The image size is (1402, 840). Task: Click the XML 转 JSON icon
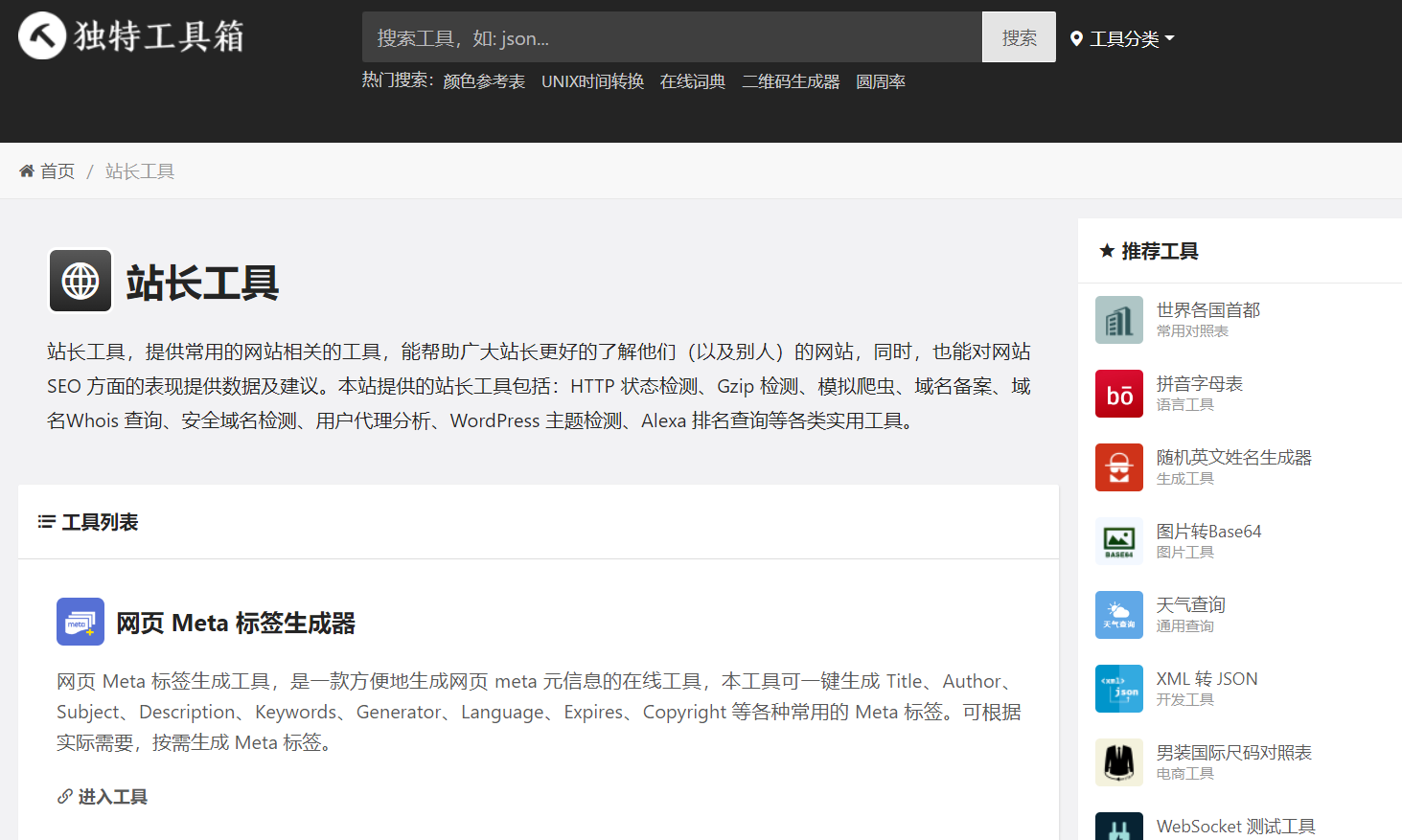(x=1118, y=689)
